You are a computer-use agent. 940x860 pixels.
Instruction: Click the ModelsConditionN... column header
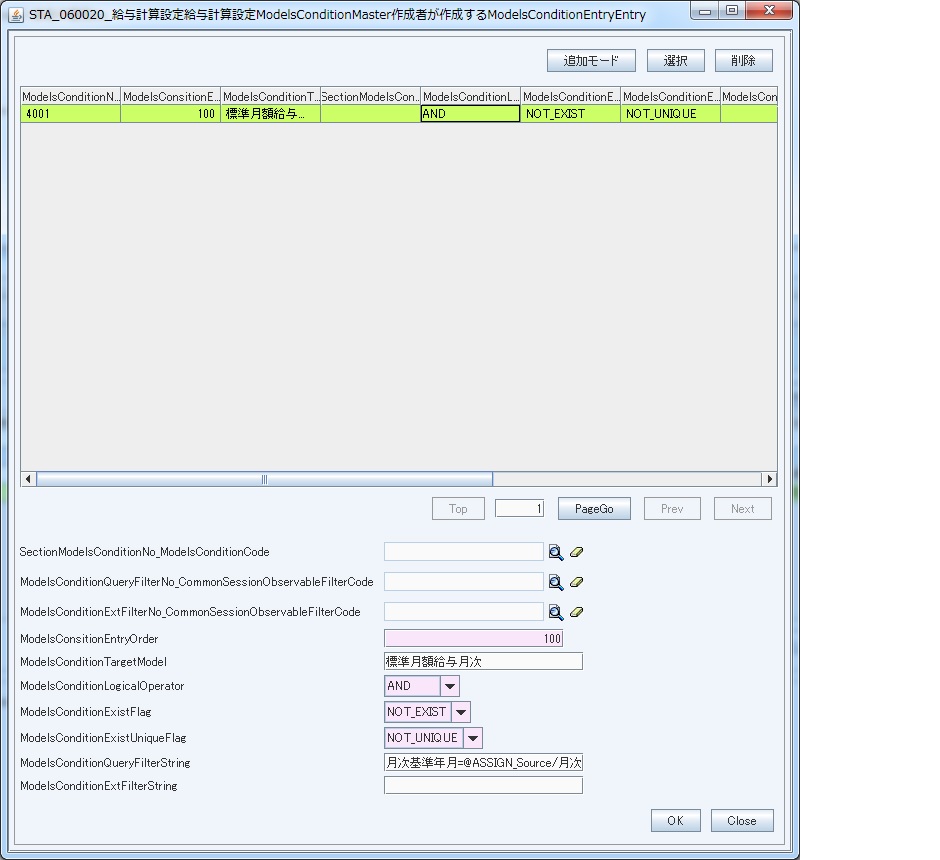(71, 96)
